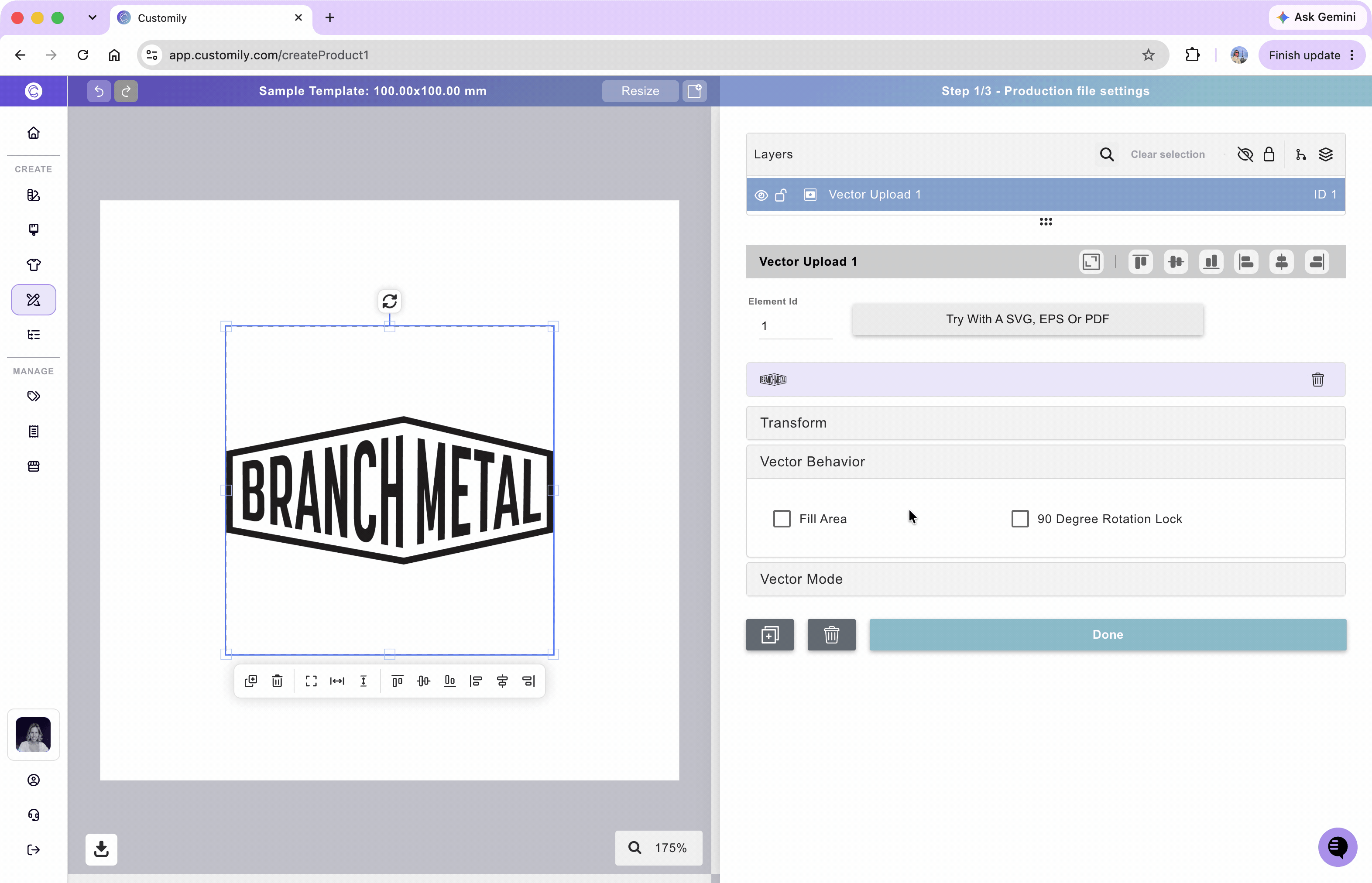Click the Done button
Viewport: 1372px width, 883px height.
coord(1108,635)
